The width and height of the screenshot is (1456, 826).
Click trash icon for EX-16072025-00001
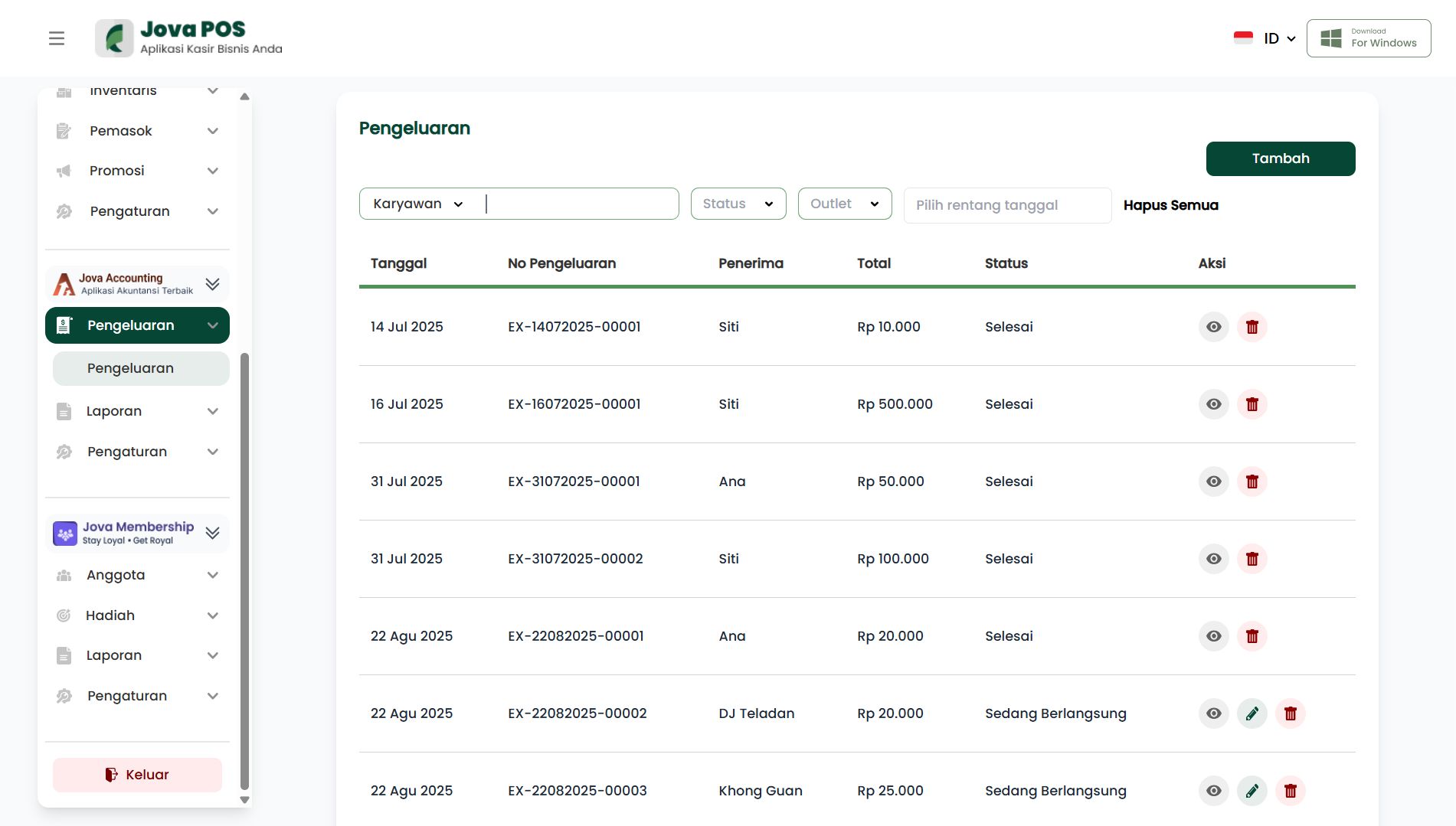point(1252,404)
